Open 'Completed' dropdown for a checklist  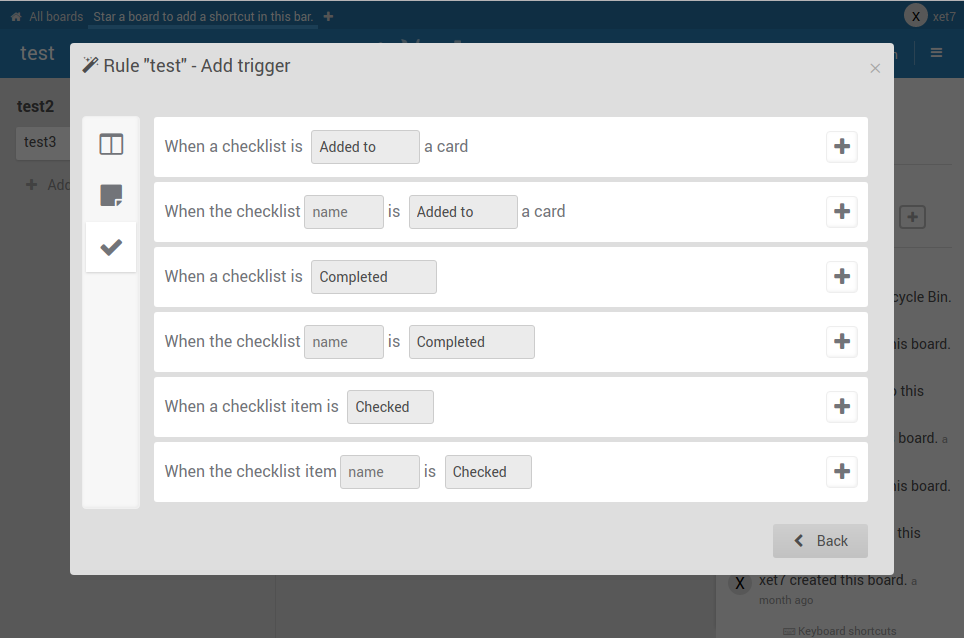[374, 277]
